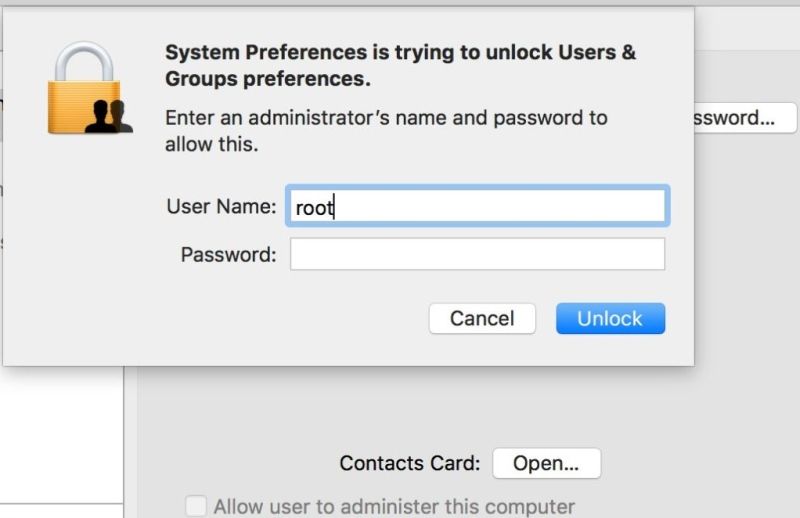Click the bold dialog heading about Users & Groups
This screenshot has width=800, height=518.
pyautogui.click(x=401, y=65)
